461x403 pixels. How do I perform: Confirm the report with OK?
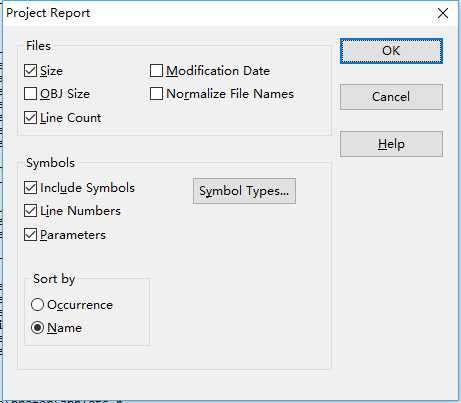point(391,51)
